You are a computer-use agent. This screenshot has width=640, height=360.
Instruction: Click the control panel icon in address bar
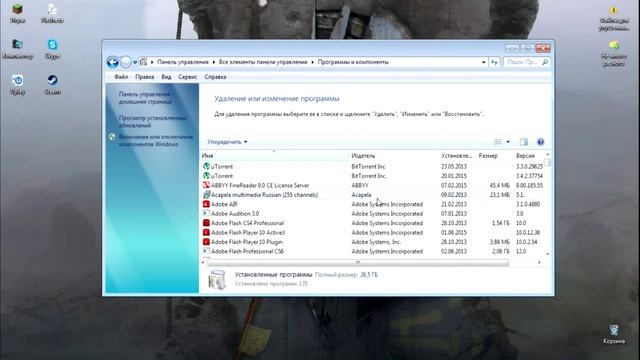click(143, 62)
